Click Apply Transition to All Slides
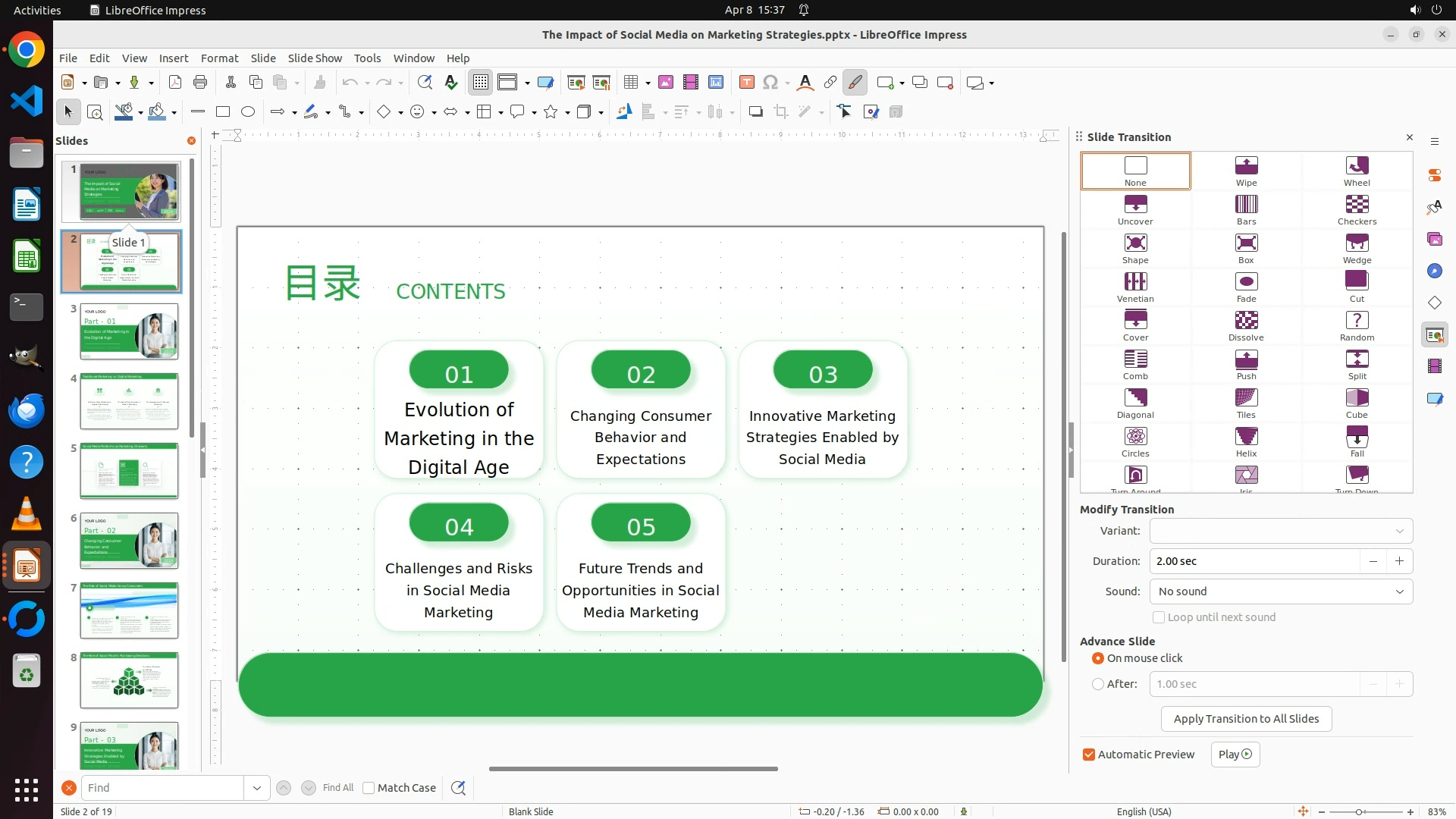Viewport: 1456px width, 819px height. click(1246, 719)
